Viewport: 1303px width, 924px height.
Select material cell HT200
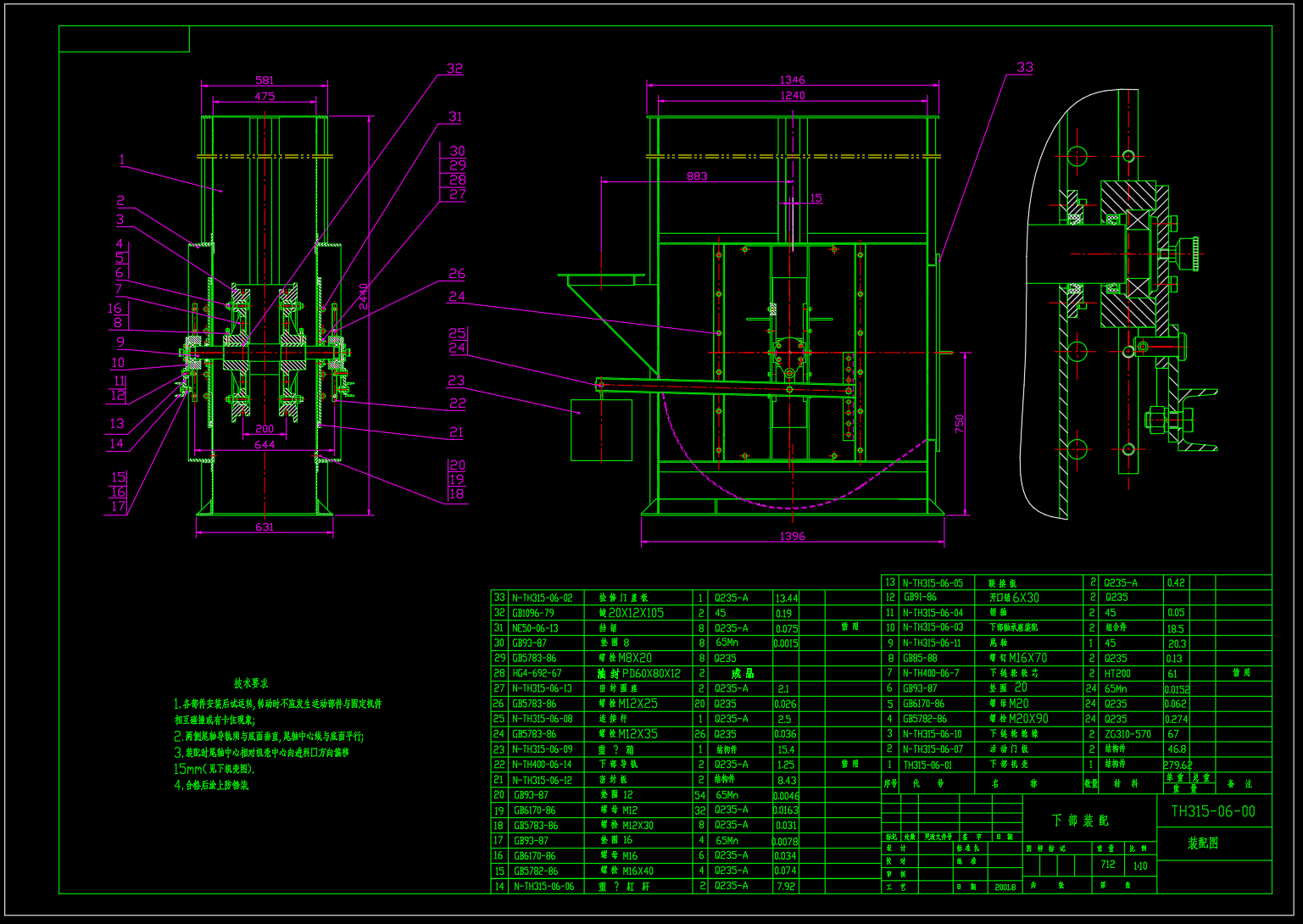click(x=1118, y=674)
